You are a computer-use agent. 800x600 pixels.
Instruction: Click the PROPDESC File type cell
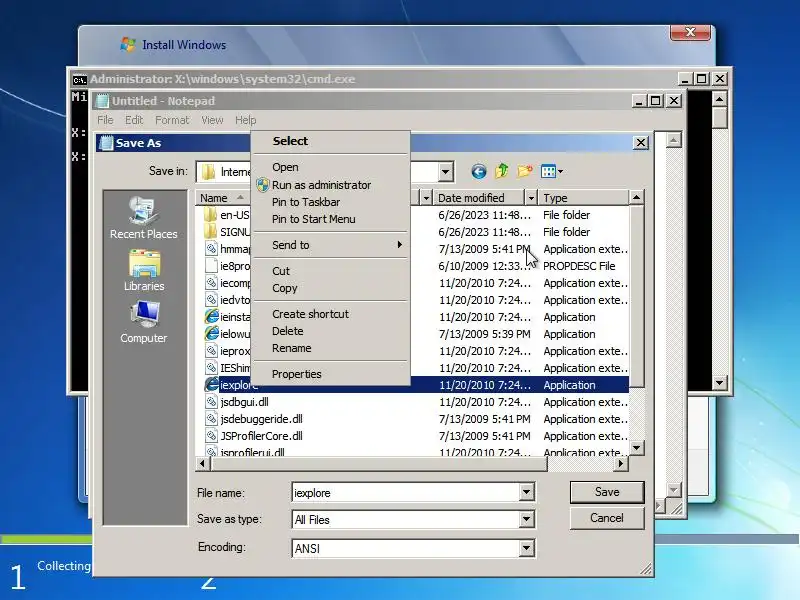[x=579, y=266]
